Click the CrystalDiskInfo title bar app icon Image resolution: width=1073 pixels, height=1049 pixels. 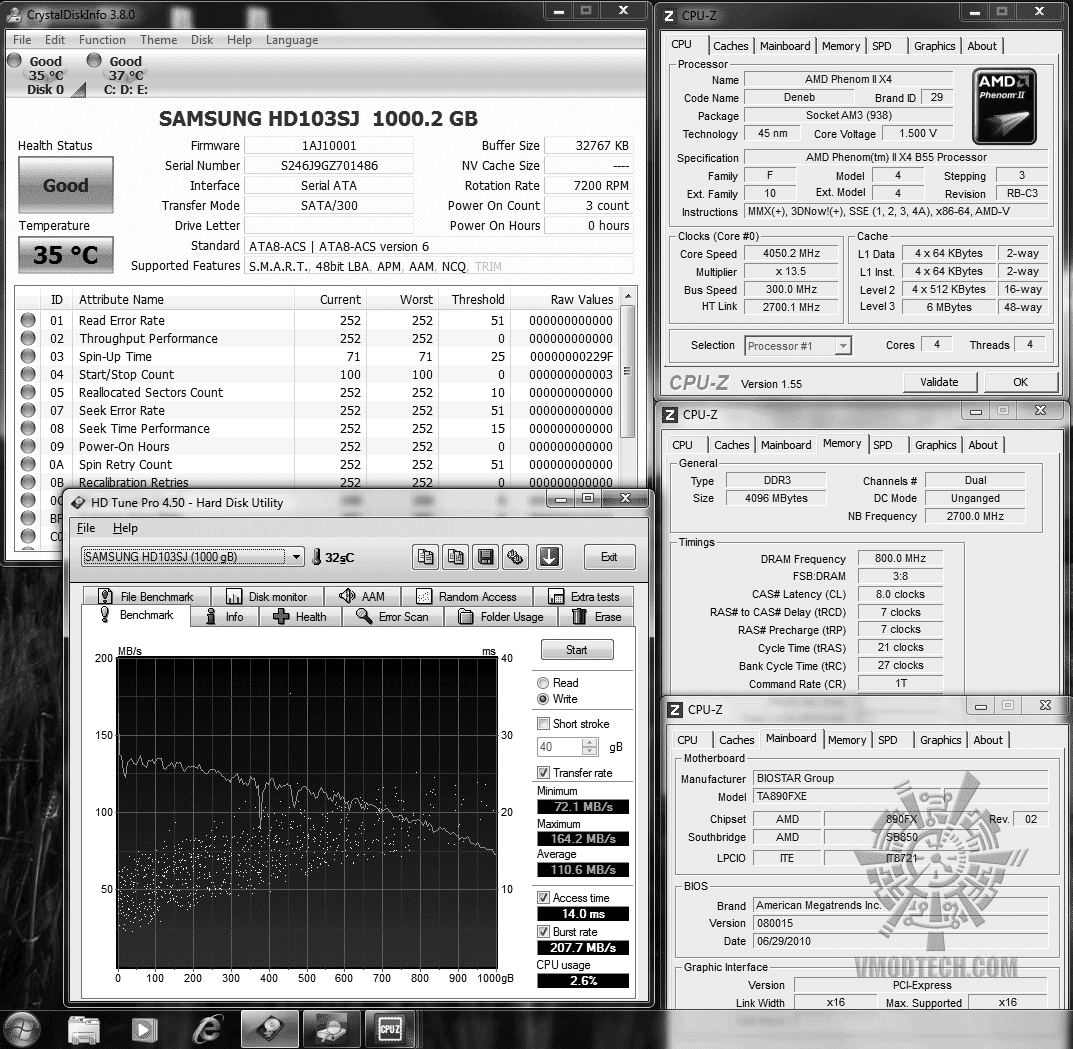14,14
